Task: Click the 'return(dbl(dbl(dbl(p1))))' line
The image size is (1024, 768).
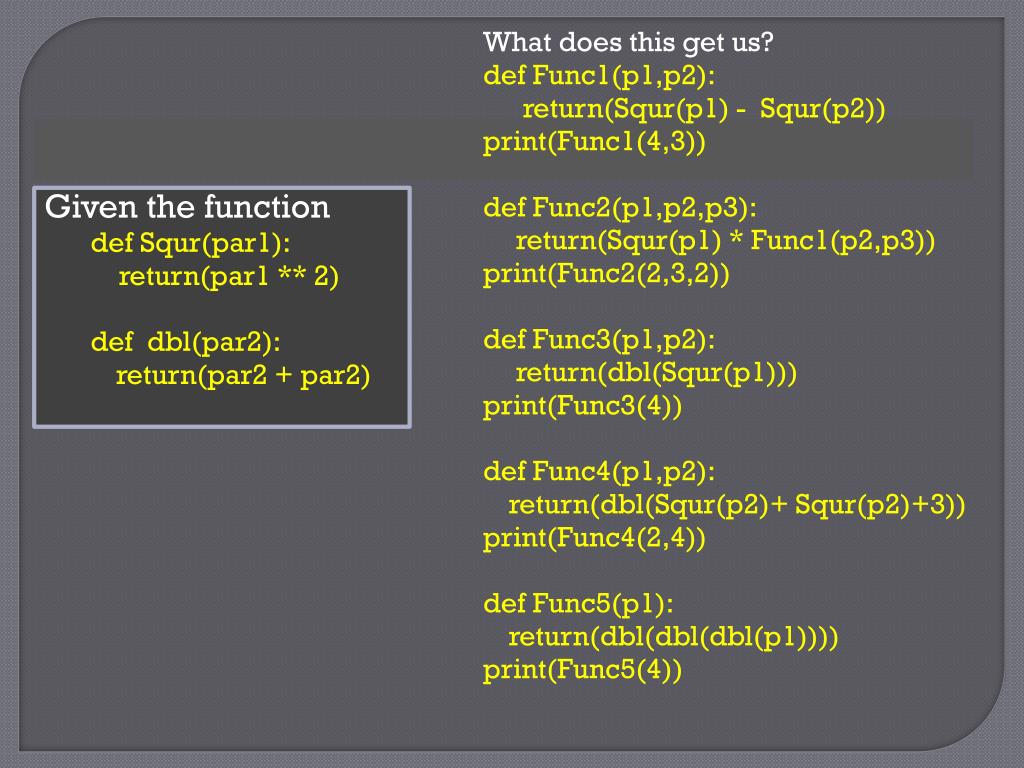Action: coord(673,637)
